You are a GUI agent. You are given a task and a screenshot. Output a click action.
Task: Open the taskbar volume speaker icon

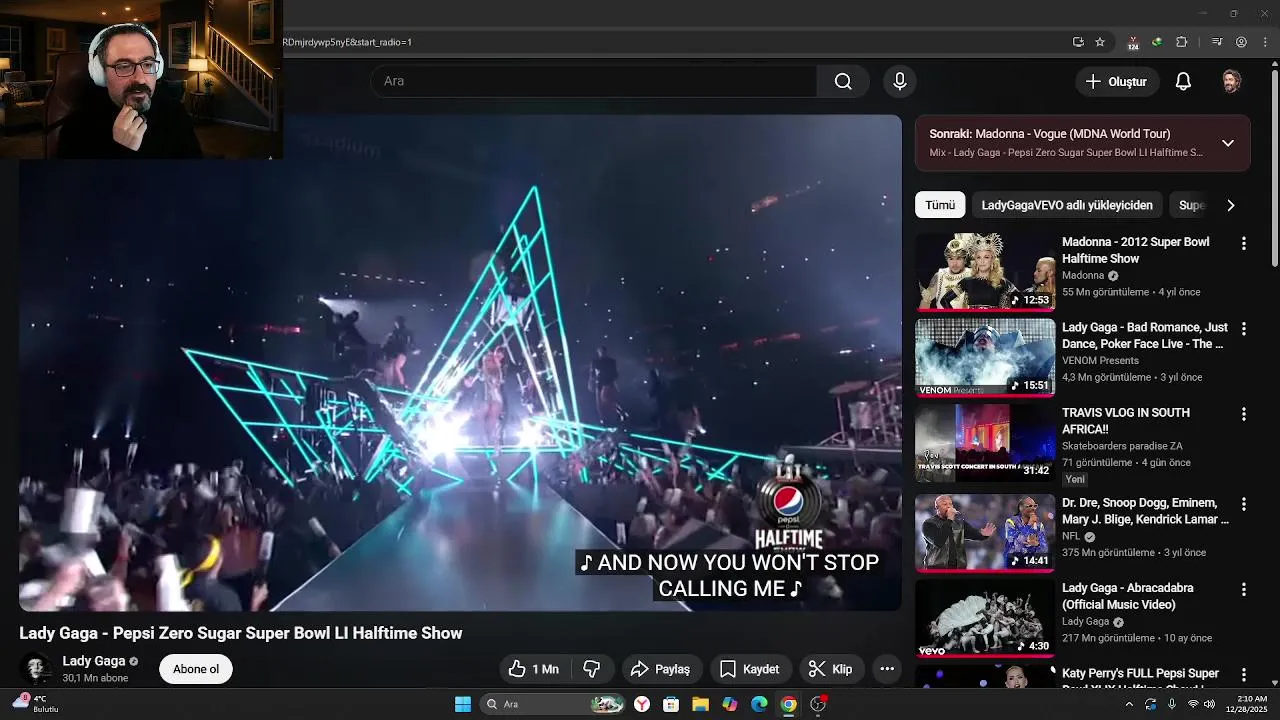tap(1210, 704)
